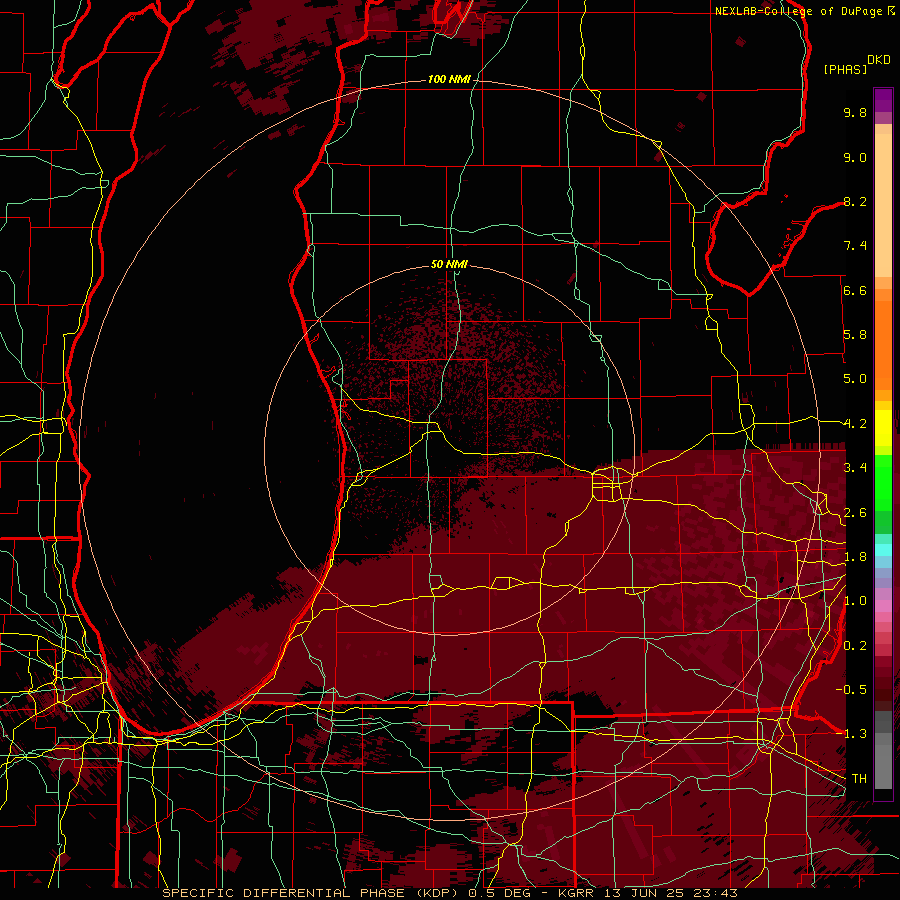Click the 2.6 value on the color scale

click(855, 513)
